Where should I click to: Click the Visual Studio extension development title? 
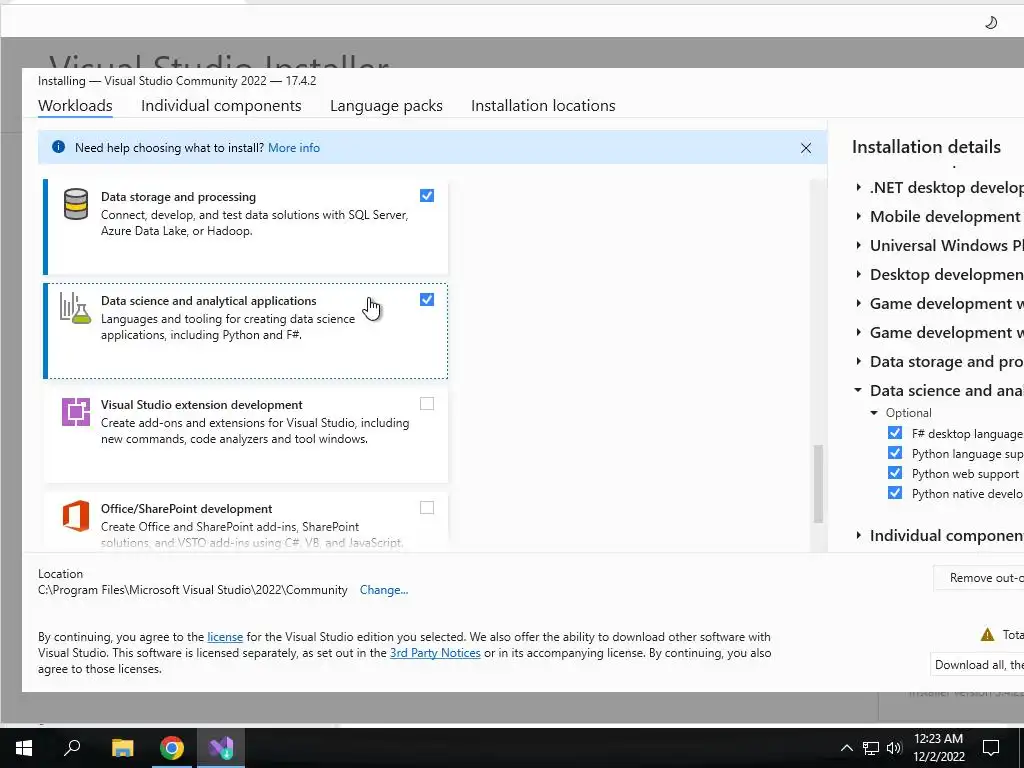[x=202, y=405]
